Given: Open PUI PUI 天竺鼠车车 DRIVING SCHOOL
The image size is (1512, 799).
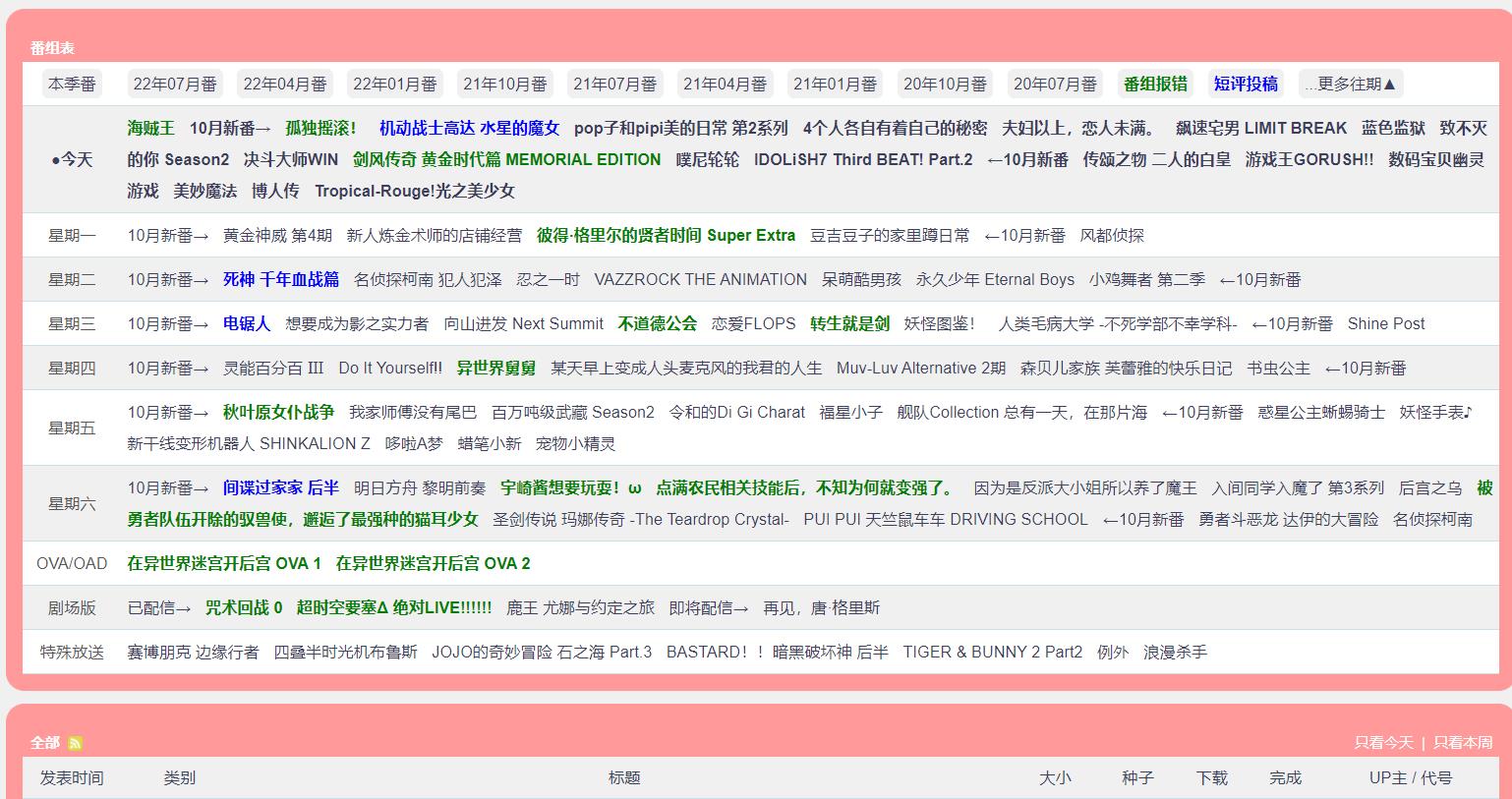Looking at the screenshot, I should (946, 519).
